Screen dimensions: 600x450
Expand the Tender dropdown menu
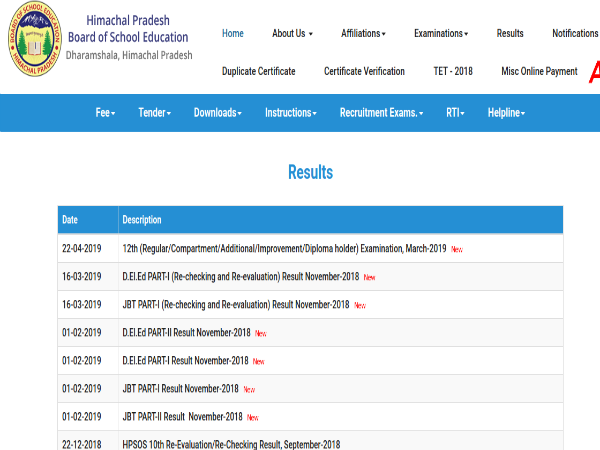click(x=154, y=113)
